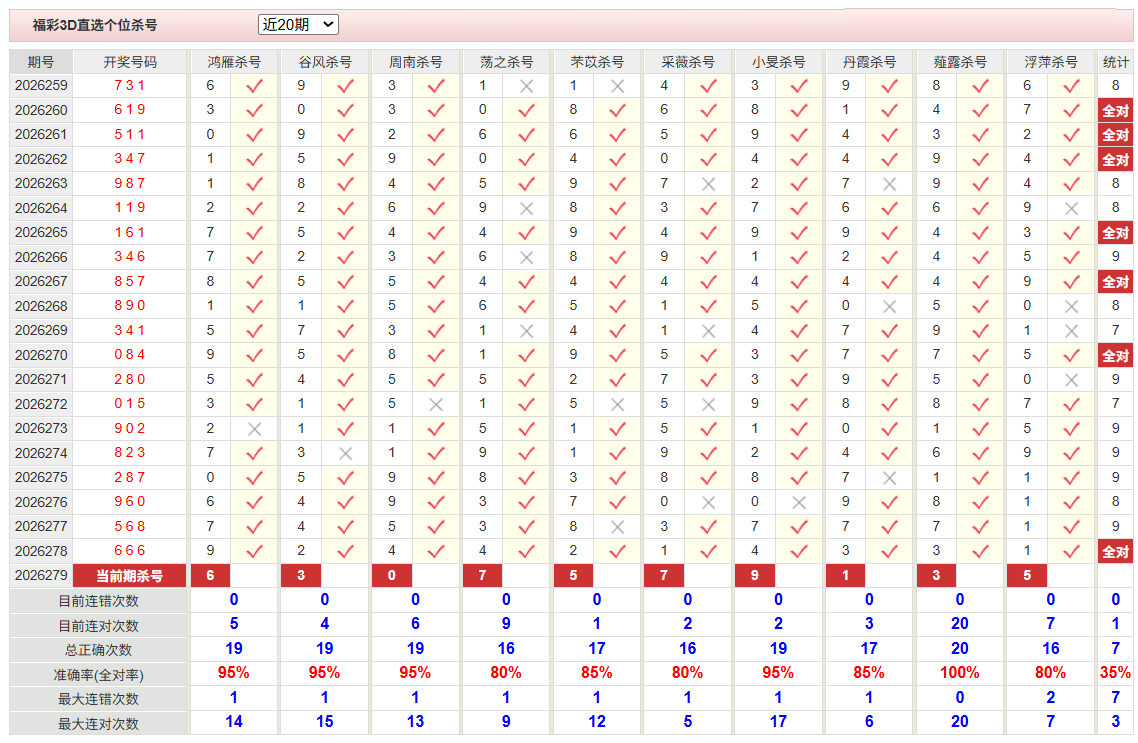Click 谷风杀号 check mark in row 2026270
1138x743 pixels.
[345, 356]
